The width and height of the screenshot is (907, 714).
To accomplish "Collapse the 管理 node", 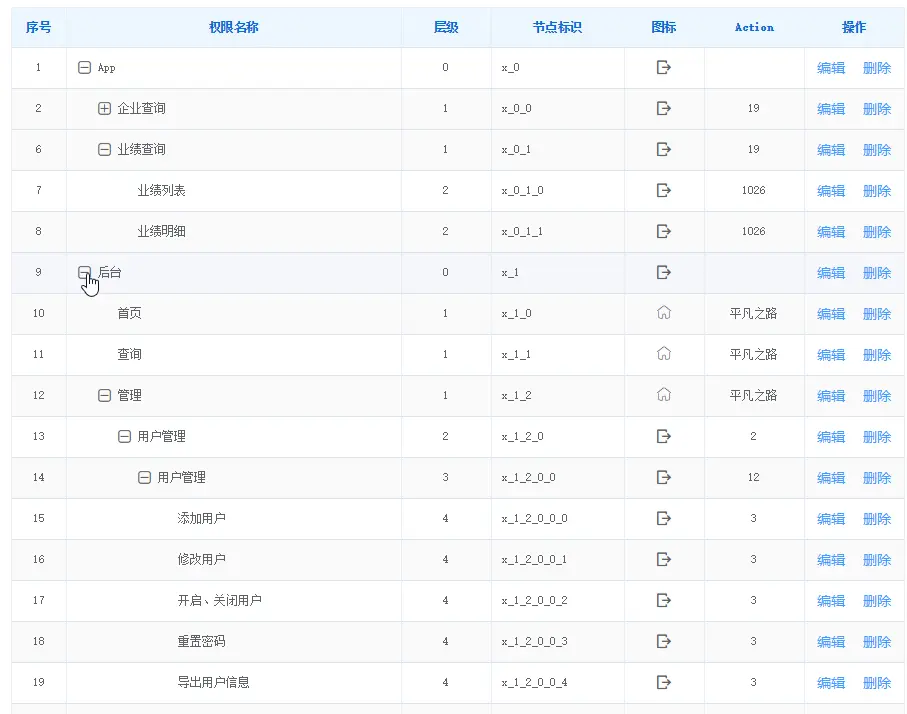I will click(x=104, y=396).
